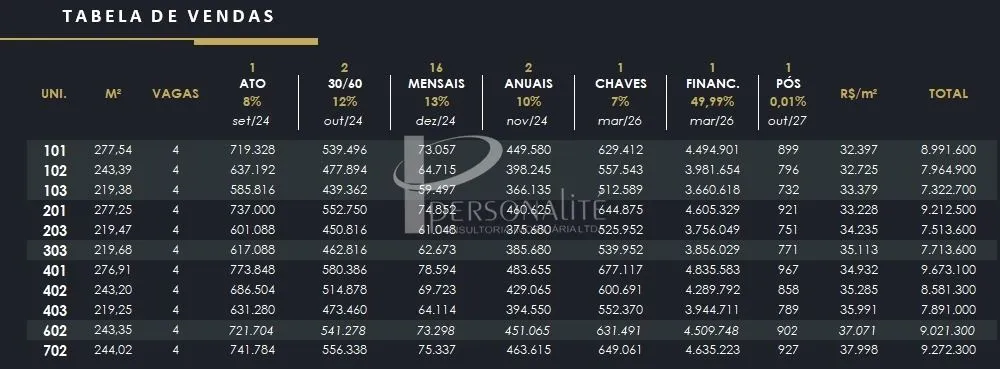Viewport: 1000px width, 369px height.
Task: Click the 277,54 area cell
Action: [113, 150]
